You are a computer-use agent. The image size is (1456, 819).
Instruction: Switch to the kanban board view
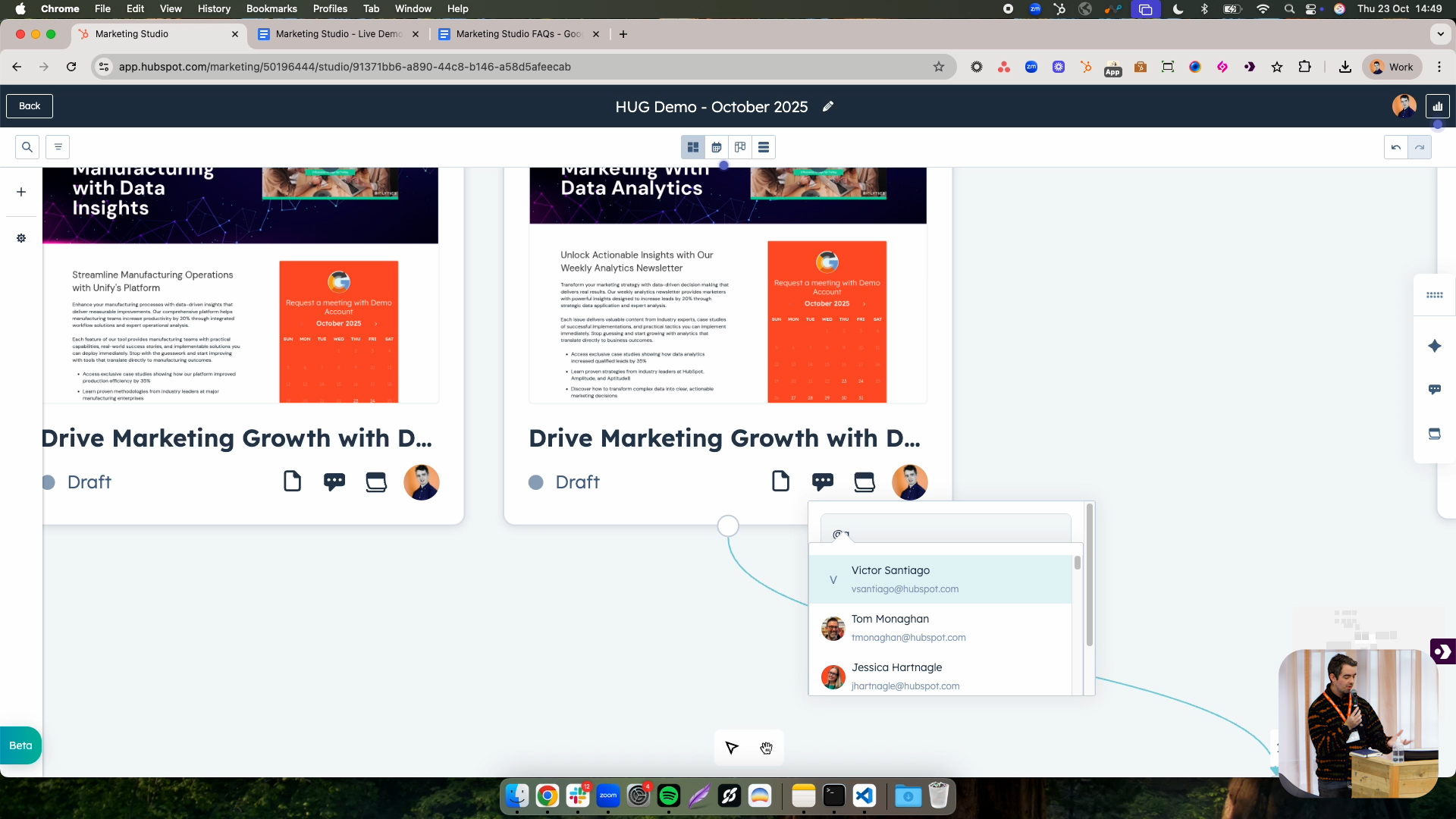pos(740,146)
